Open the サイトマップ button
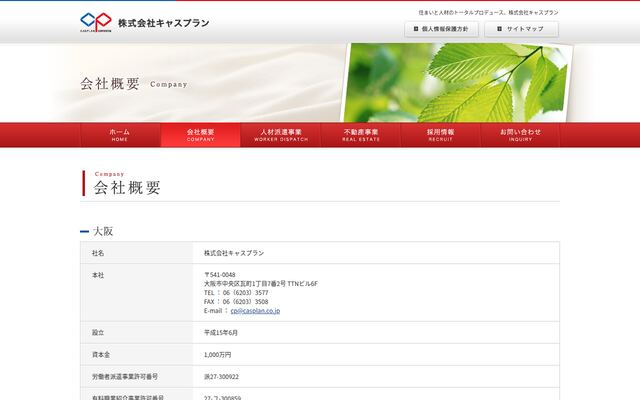Image resolution: width=640 pixels, height=400 pixels. [x=521, y=29]
